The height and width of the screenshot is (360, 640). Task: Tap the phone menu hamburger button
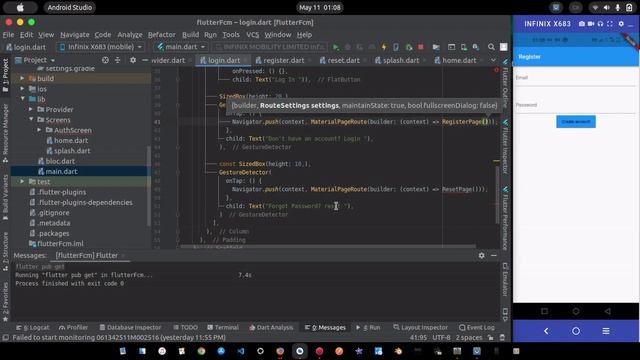(x=606, y=331)
